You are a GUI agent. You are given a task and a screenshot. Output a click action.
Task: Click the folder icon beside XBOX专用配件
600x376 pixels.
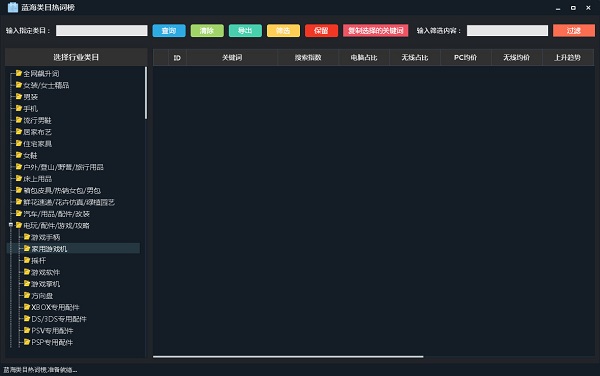(x=27, y=307)
